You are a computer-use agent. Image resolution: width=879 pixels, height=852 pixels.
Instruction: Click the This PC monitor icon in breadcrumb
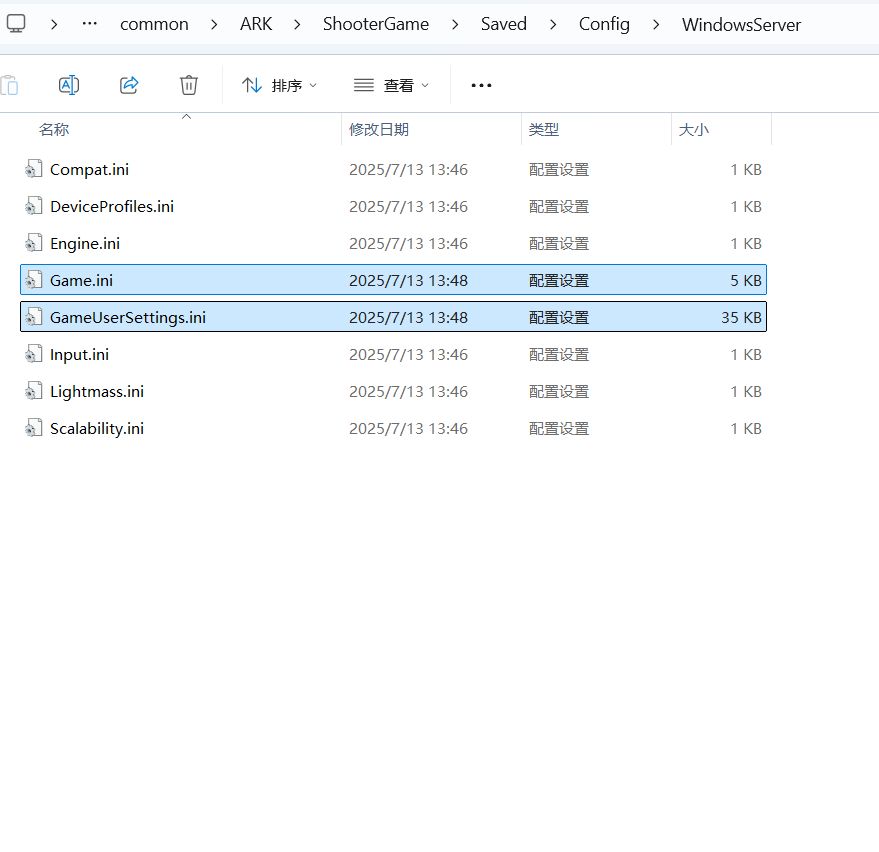[x=16, y=24]
